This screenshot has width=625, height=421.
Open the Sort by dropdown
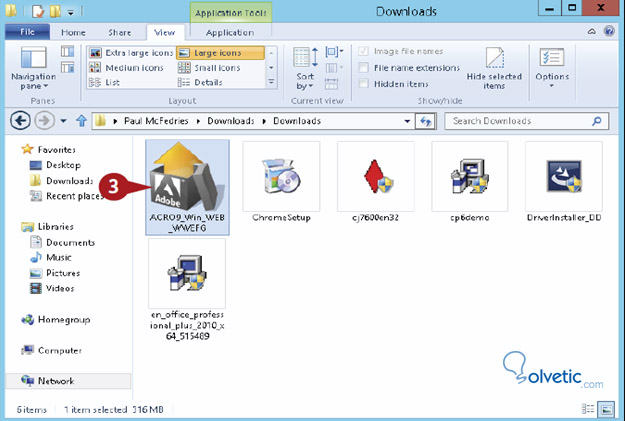pos(305,68)
